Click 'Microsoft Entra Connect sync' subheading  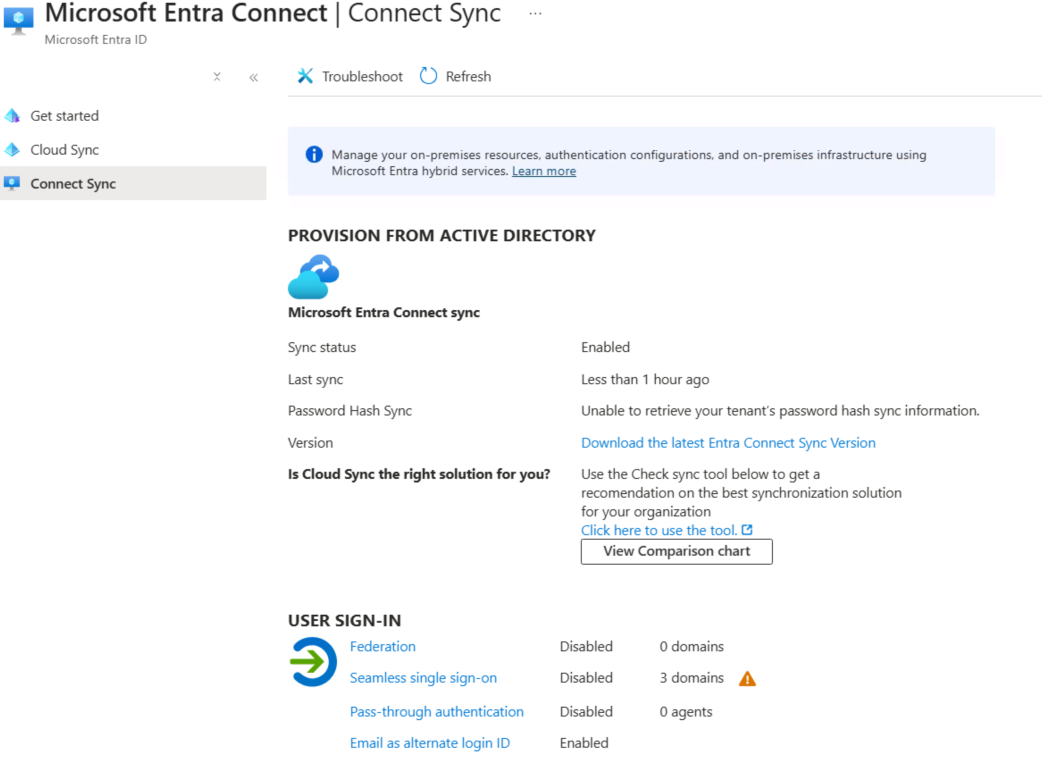click(x=383, y=312)
